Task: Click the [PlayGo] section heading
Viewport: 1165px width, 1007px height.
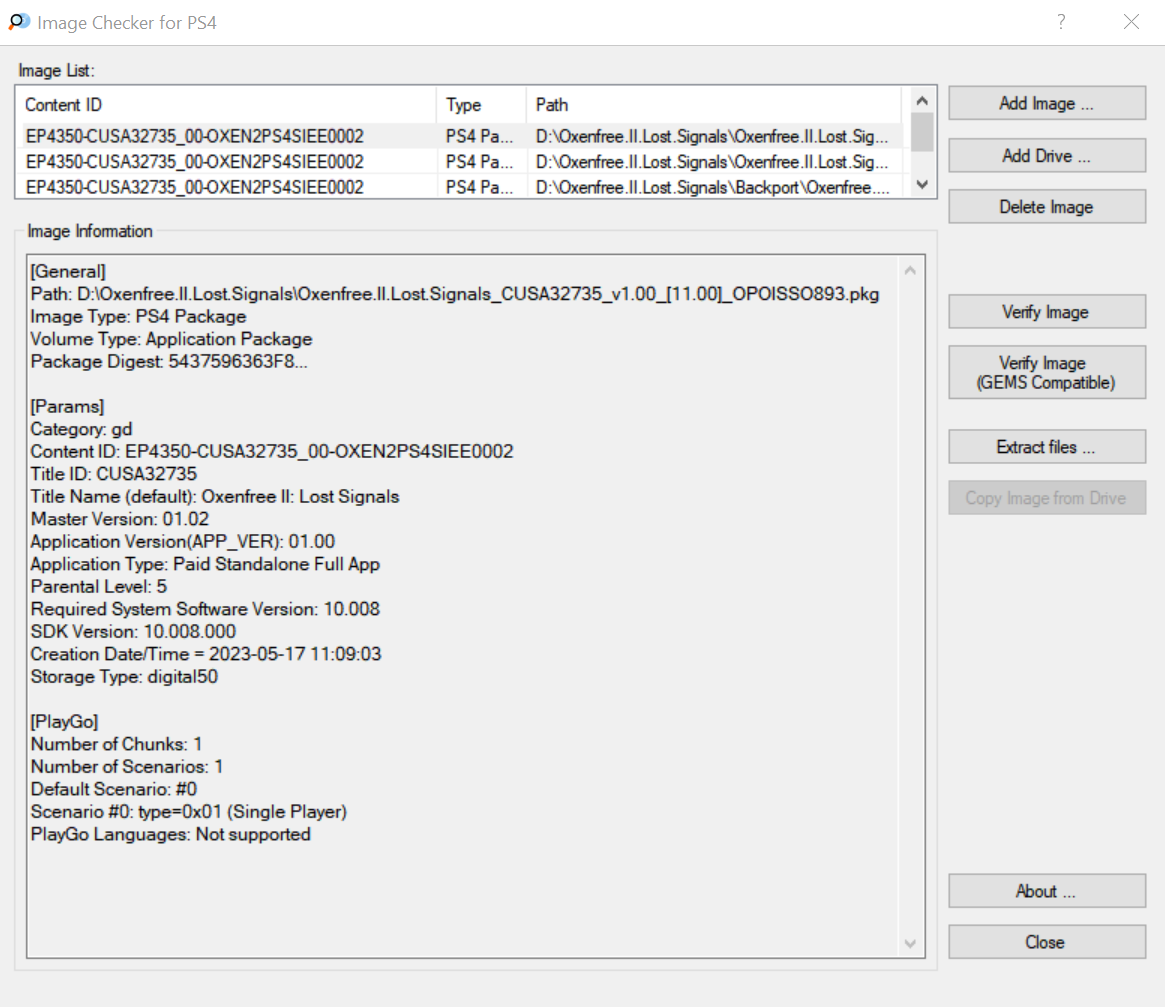Action: click(65, 722)
